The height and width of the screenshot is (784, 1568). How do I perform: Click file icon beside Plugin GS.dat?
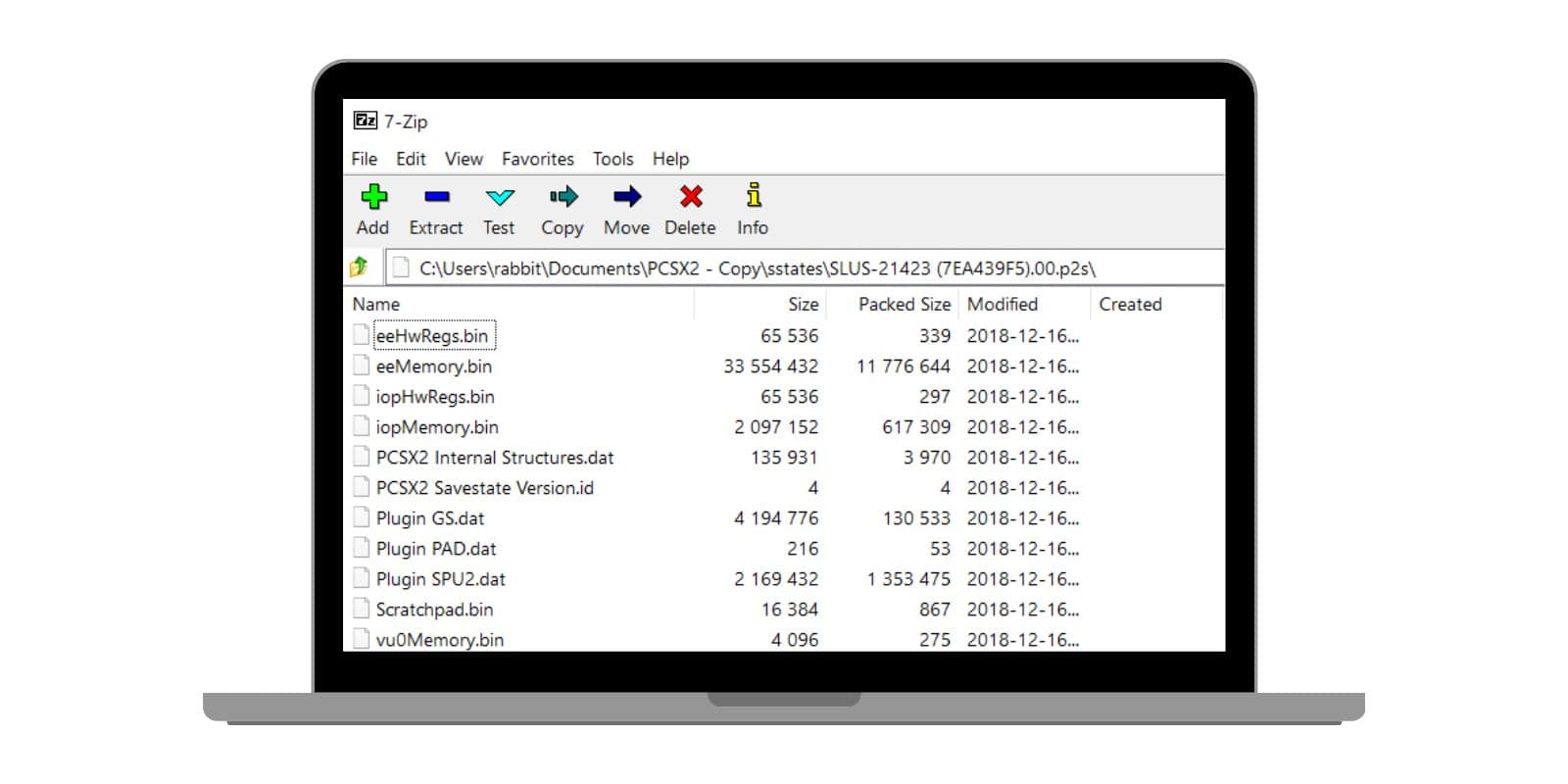pos(362,516)
